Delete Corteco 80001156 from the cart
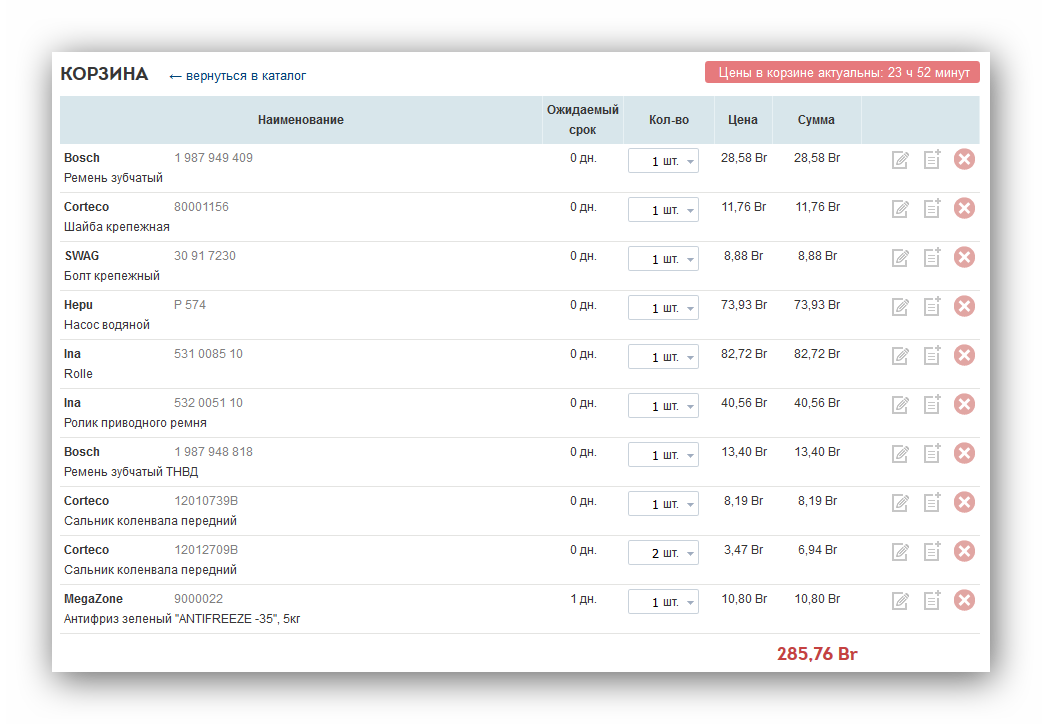1042x724 pixels. 964,209
